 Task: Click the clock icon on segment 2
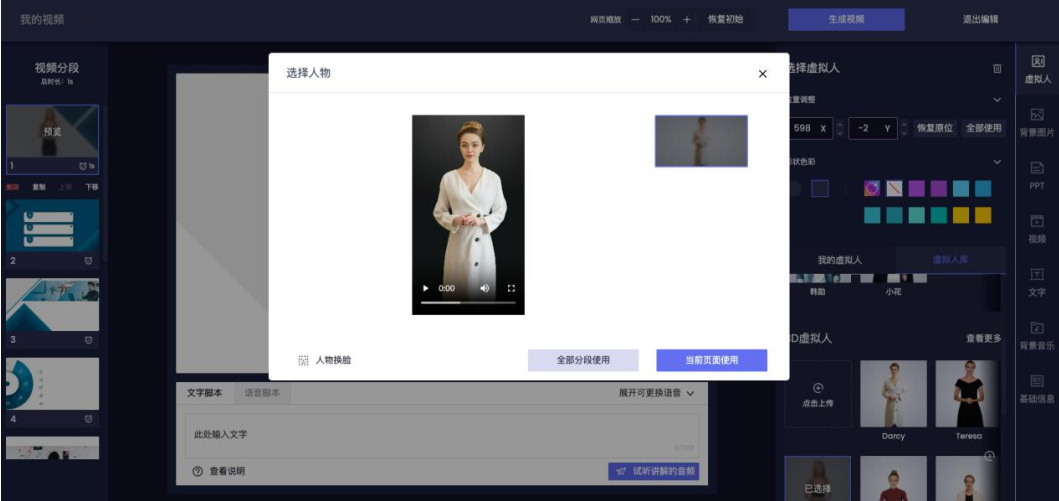click(88, 261)
